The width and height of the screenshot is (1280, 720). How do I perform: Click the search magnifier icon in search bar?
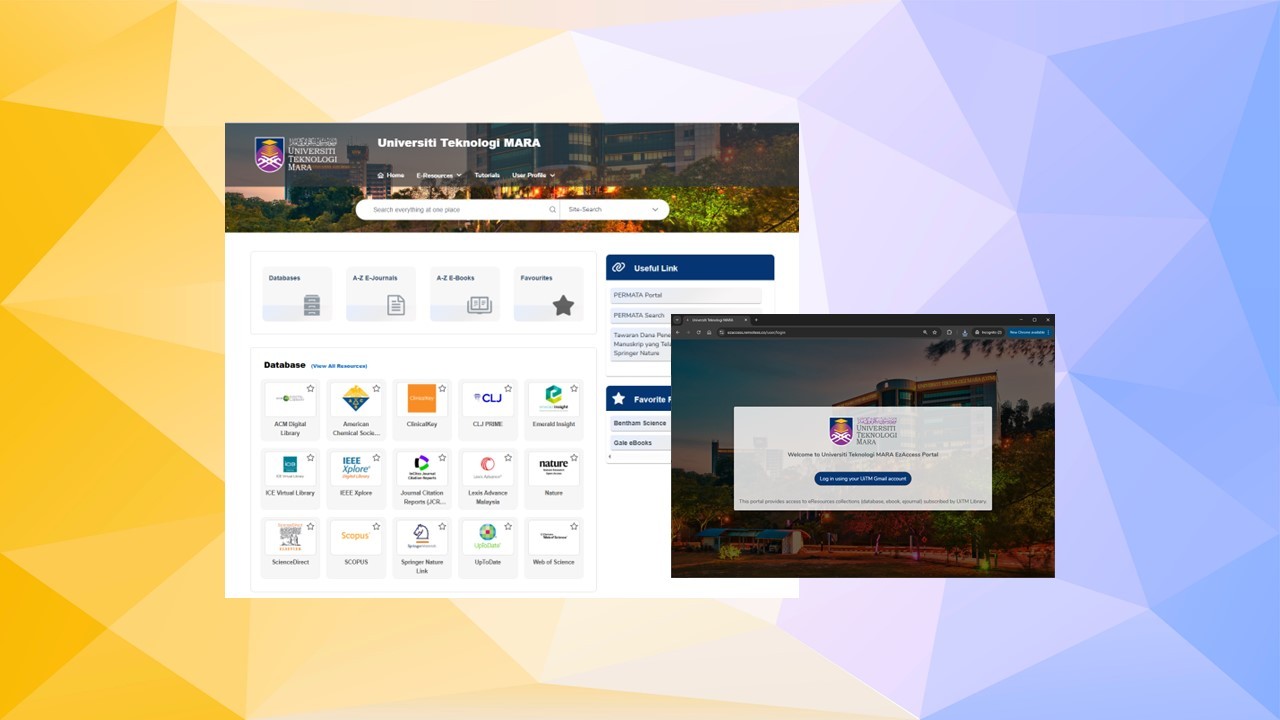tap(552, 210)
